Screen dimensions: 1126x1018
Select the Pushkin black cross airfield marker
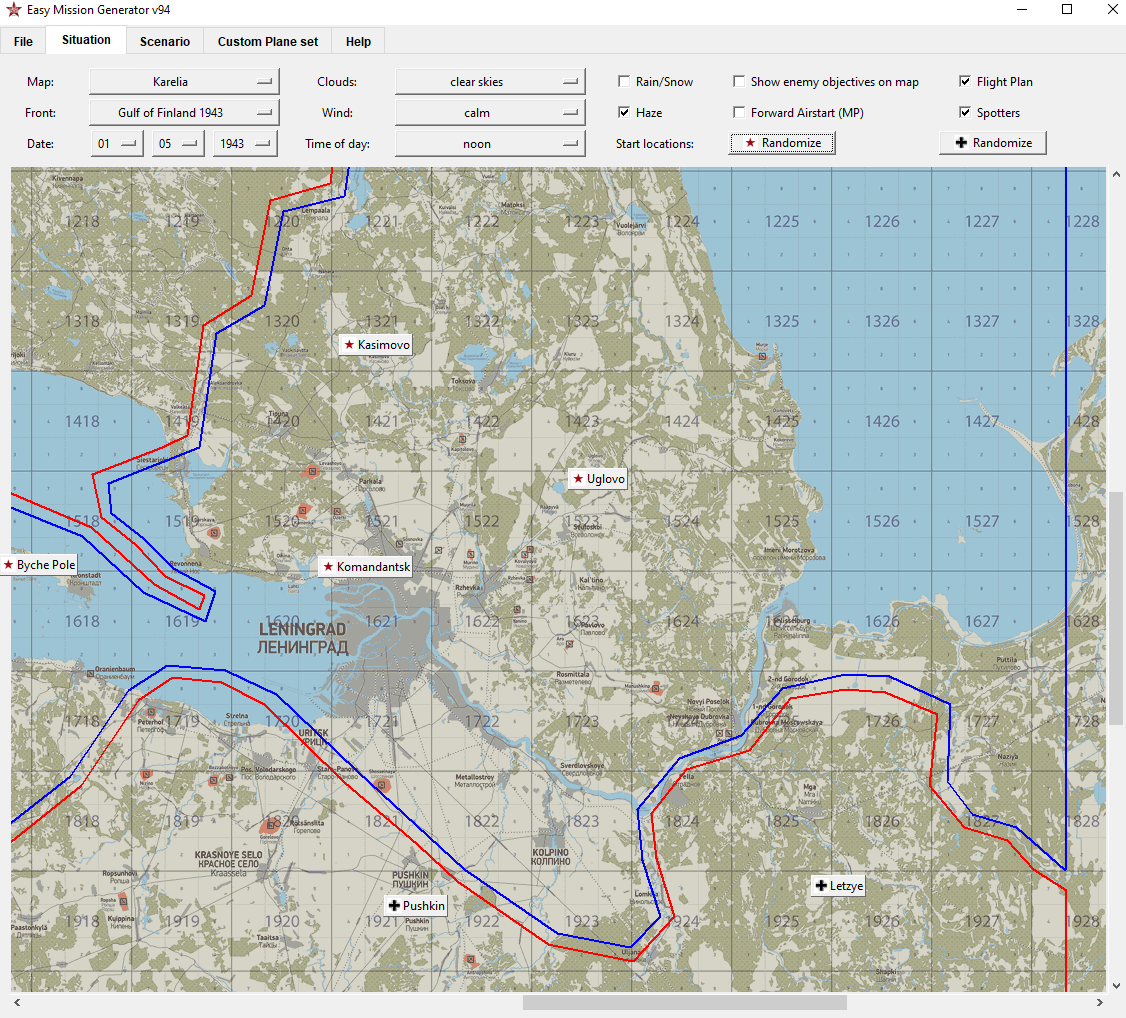pyautogui.click(x=416, y=906)
